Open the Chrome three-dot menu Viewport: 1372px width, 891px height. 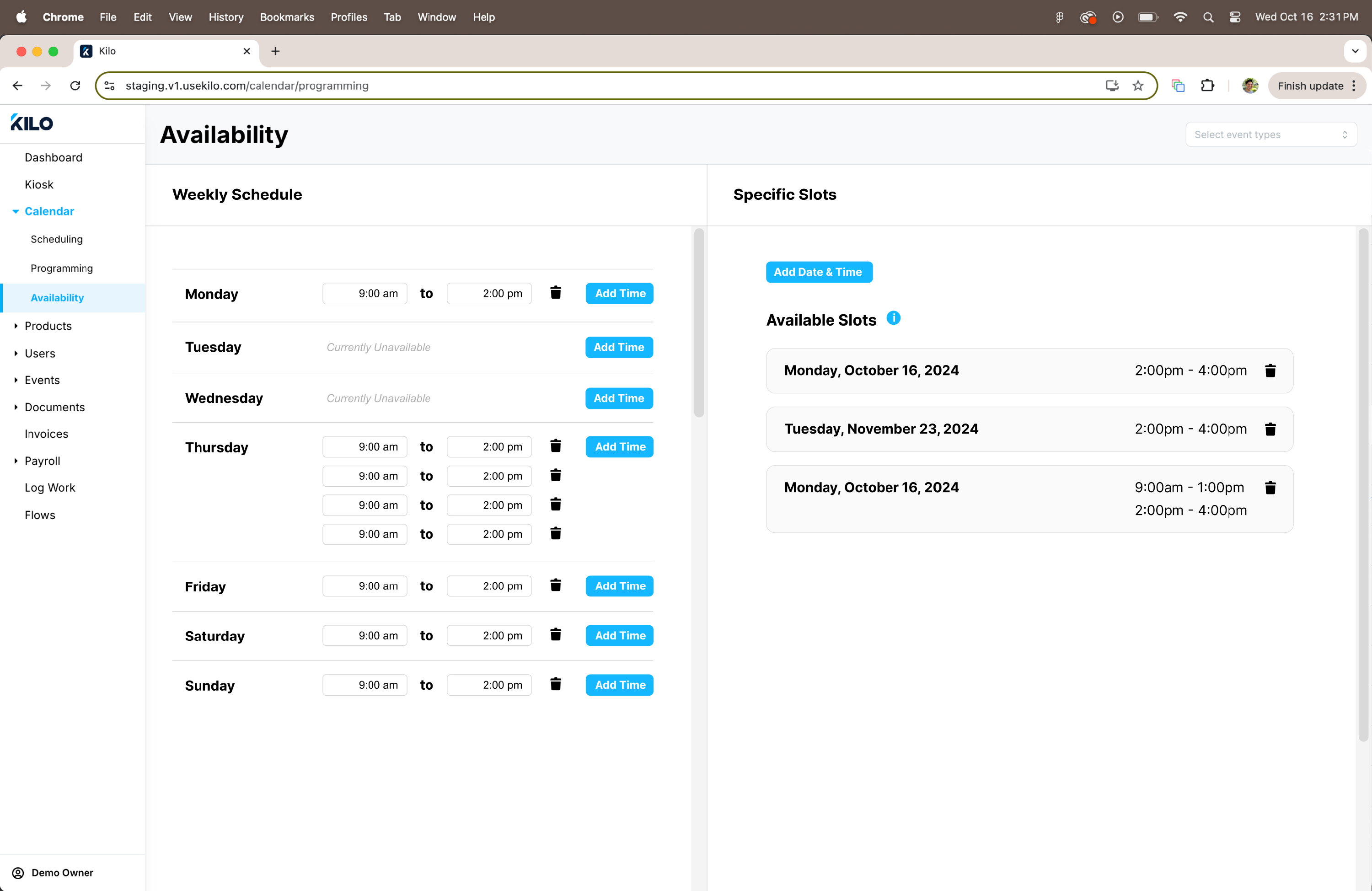pos(1354,86)
